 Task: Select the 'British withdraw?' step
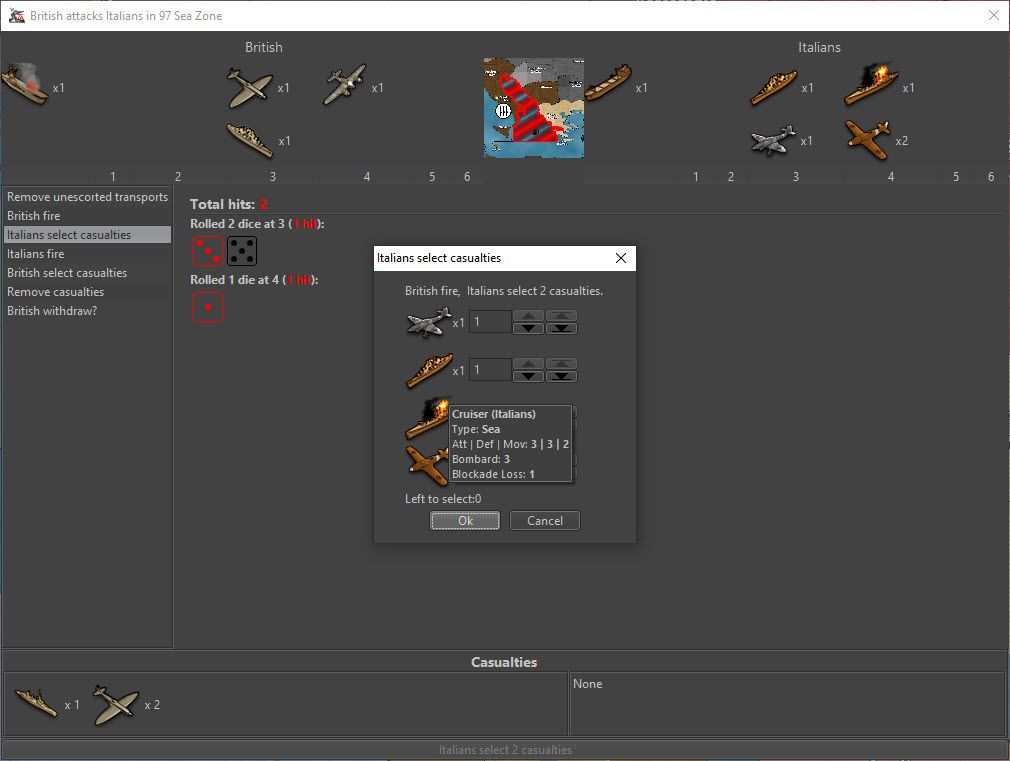coord(52,311)
